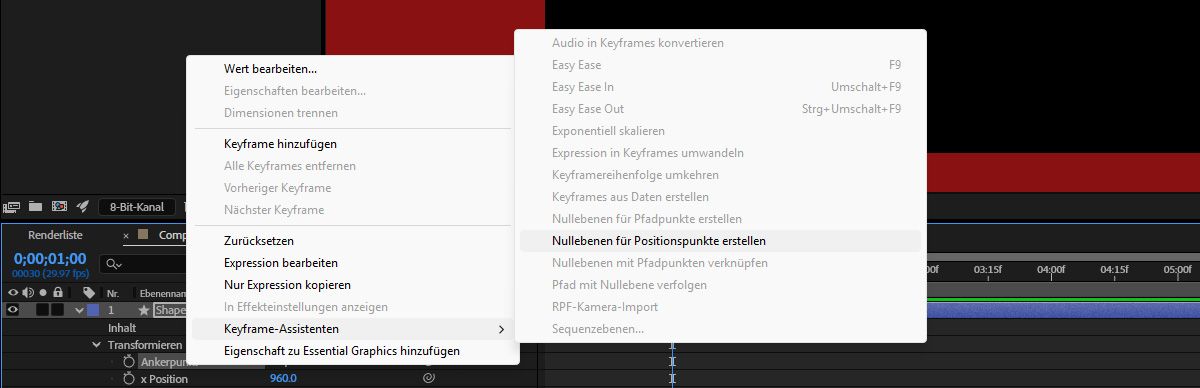Switch to the Renderliste tab
This screenshot has height=388, width=1200.
click(x=55, y=235)
